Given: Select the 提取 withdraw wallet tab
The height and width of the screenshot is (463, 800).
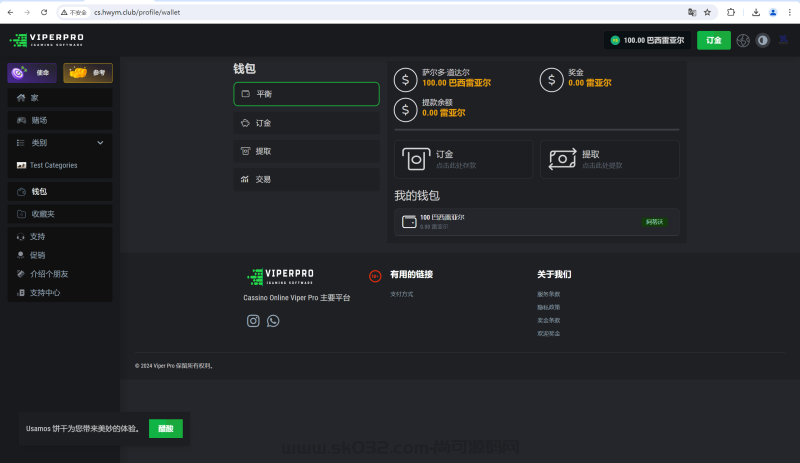Looking at the screenshot, I should pyautogui.click(x=306, y=151).
